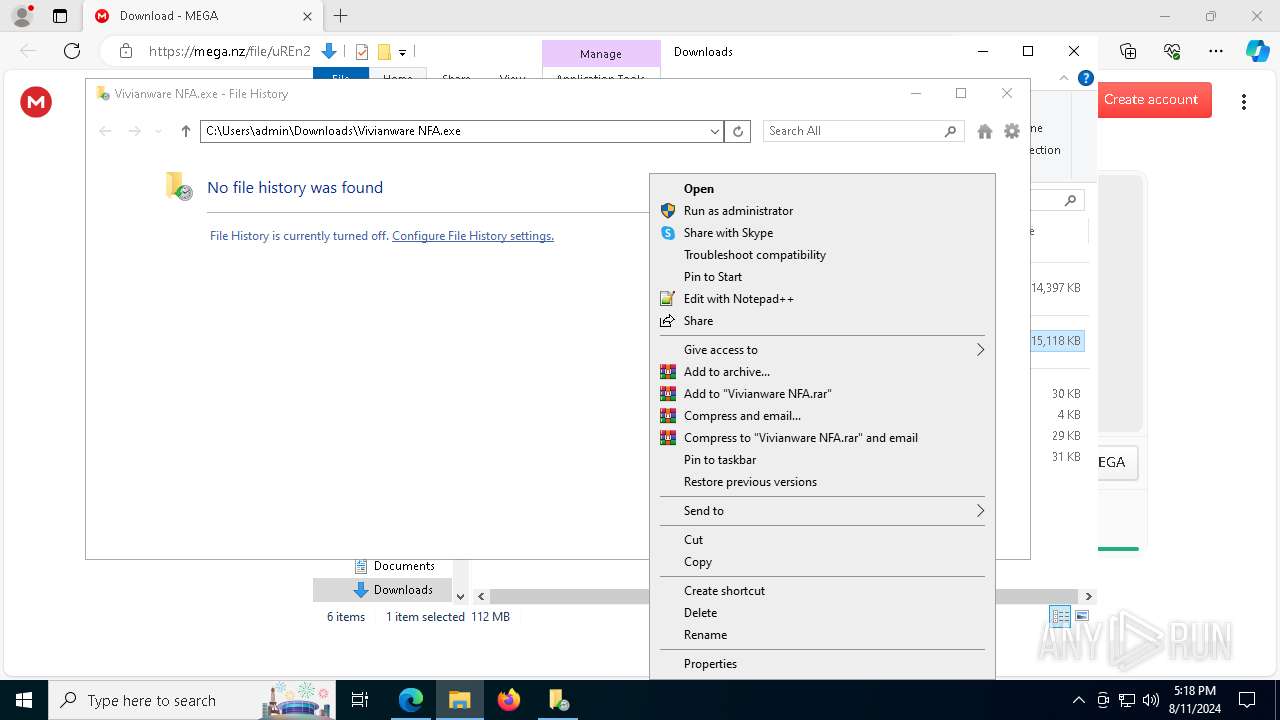Open a new Edge tab

[x=341, y=16]
